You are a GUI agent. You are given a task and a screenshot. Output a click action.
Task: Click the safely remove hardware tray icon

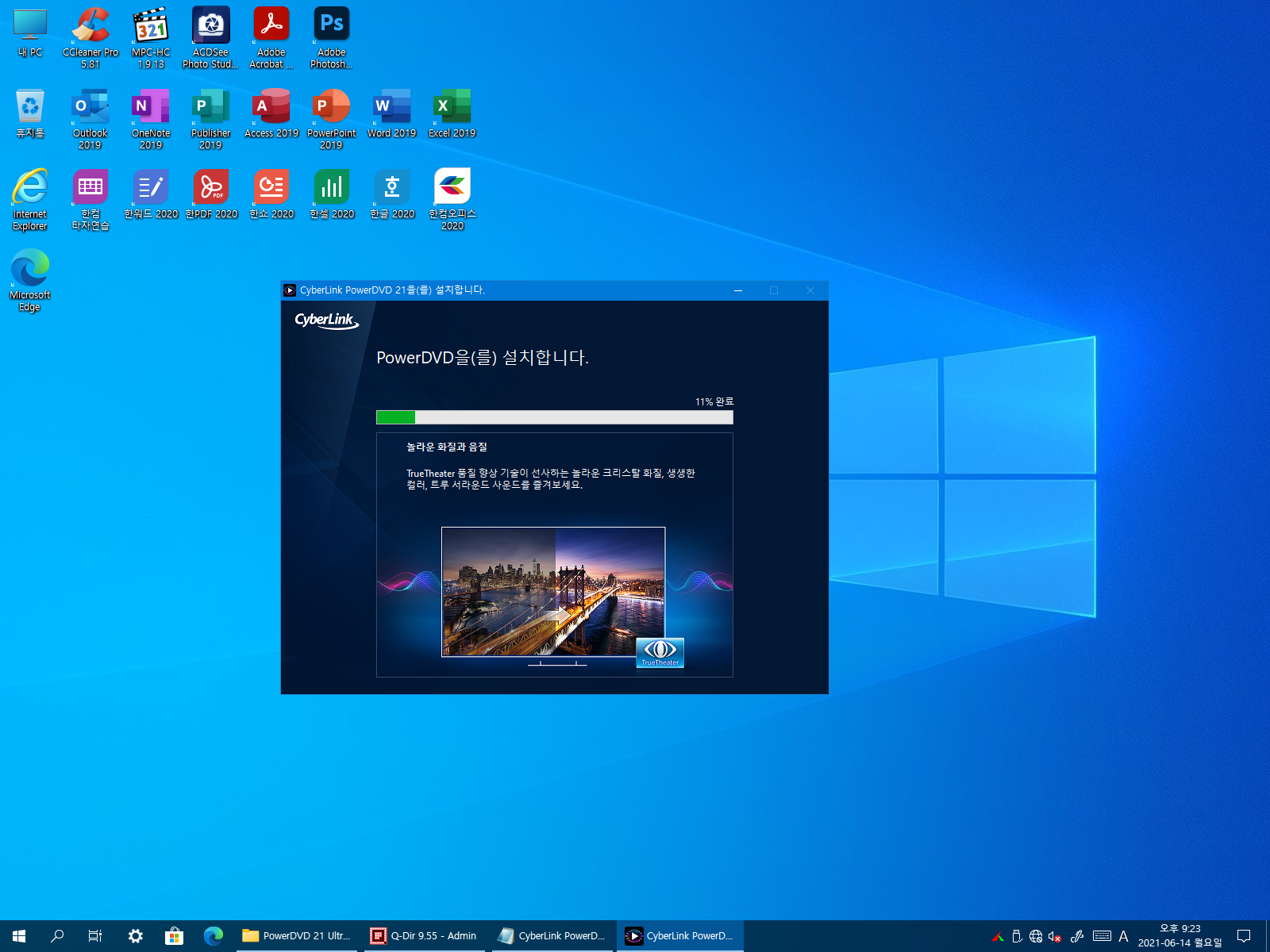coord(1017,936)
